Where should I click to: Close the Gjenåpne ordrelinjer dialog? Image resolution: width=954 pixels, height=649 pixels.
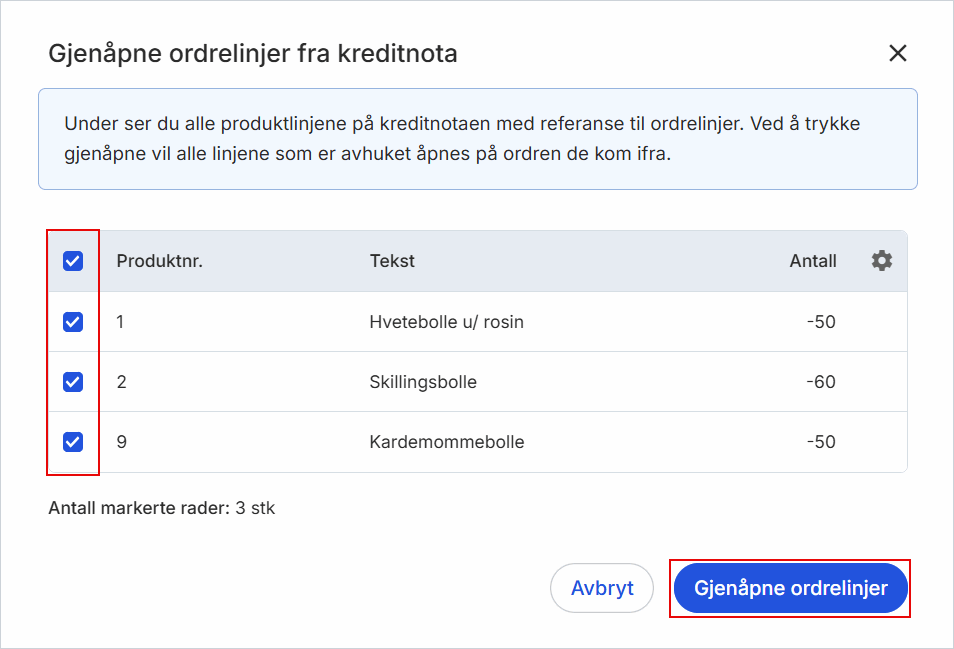(x=898, y=53)
